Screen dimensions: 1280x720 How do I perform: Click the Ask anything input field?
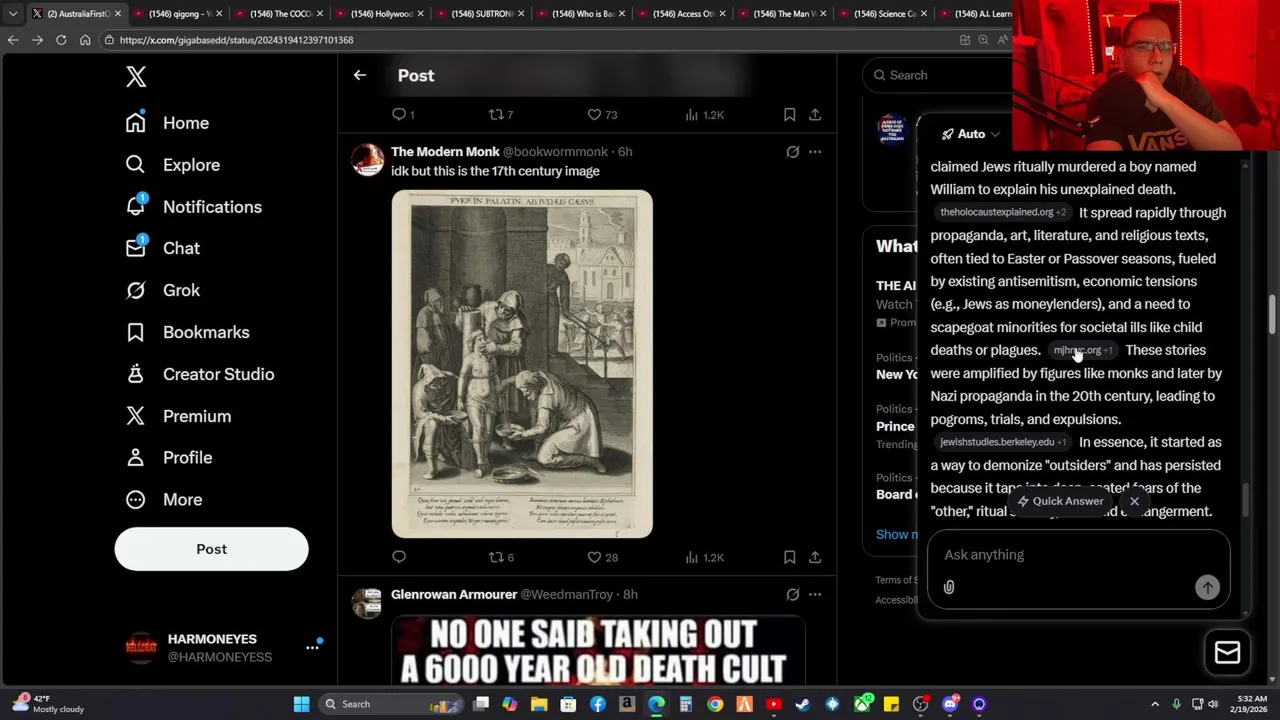tap(1078, 555)
